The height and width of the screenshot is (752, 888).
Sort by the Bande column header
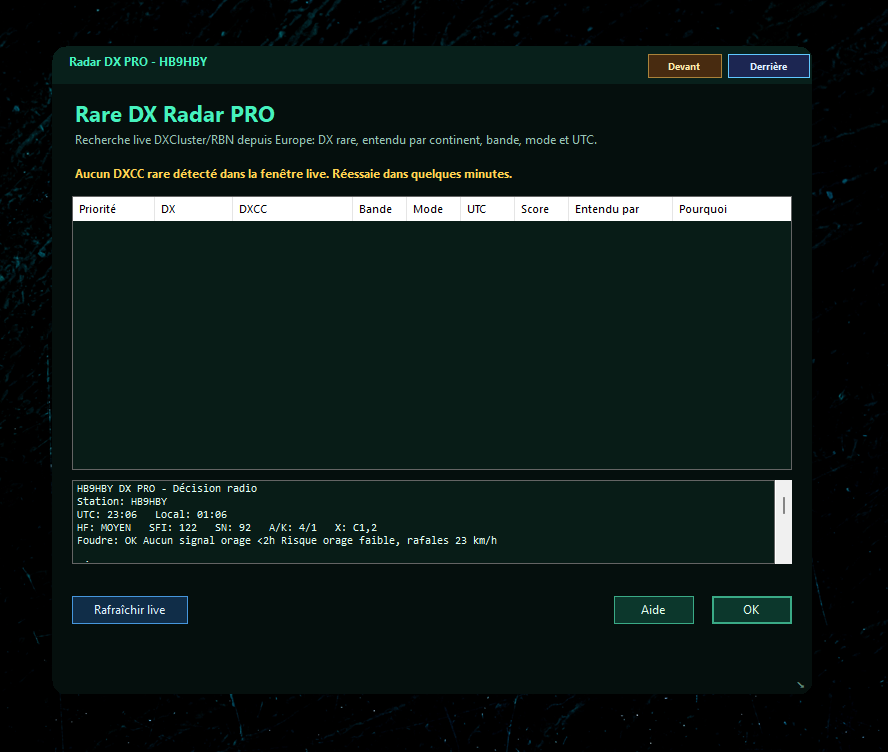click(x=379, y=209)
